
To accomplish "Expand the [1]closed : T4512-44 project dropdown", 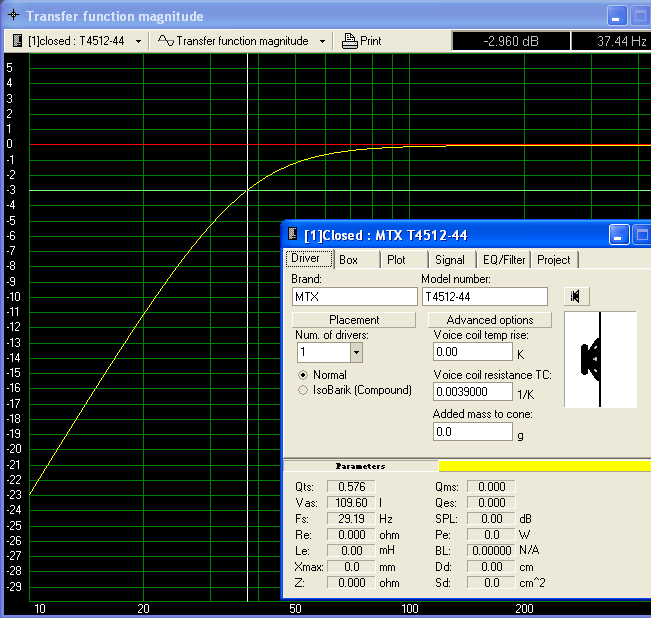I will pyautogui.click(x=138, y=41).
